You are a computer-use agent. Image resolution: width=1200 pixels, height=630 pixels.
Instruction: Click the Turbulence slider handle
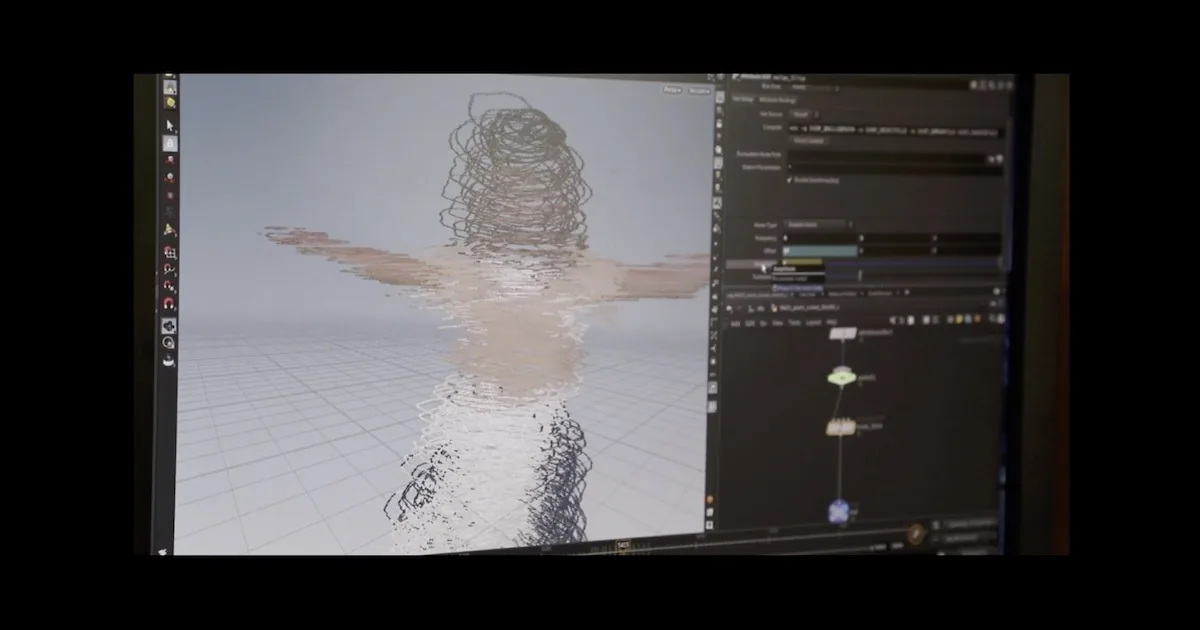859,275
